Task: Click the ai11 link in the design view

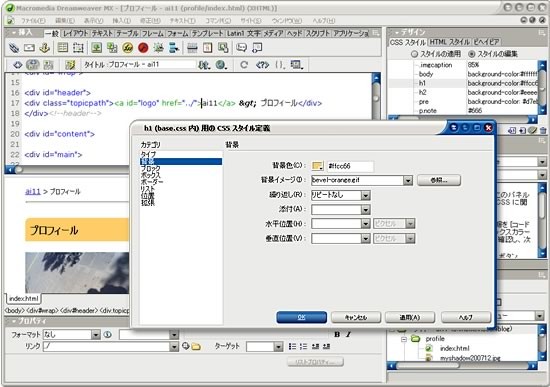Action: (x=33, y=192)
